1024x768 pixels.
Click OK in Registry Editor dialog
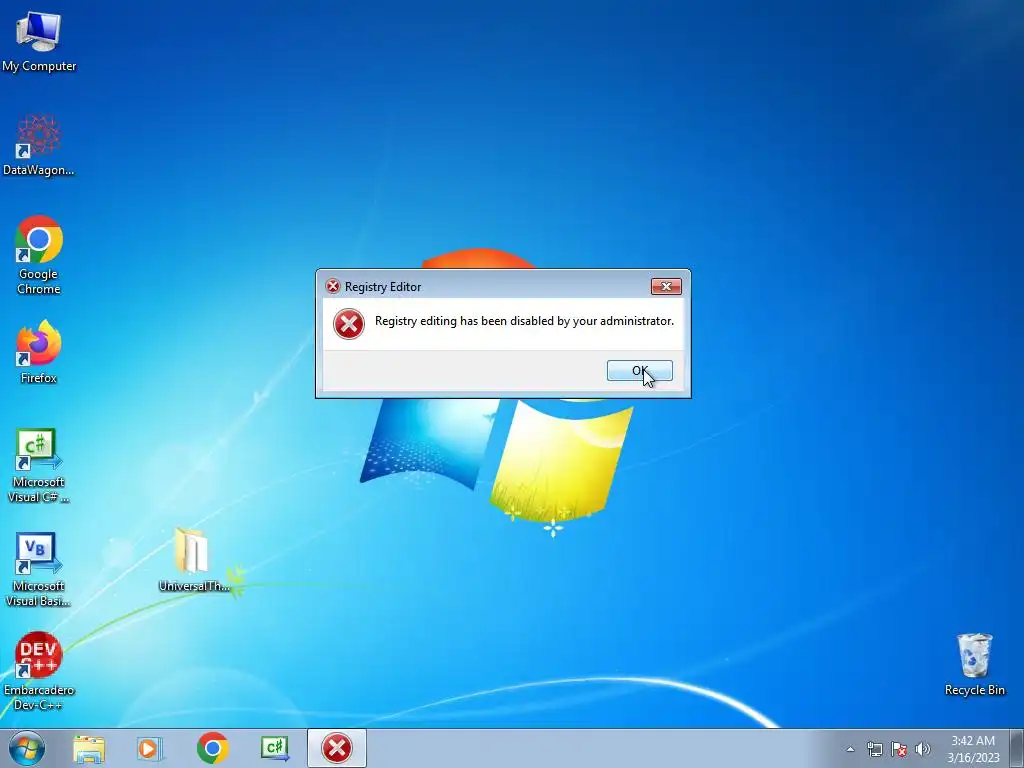[639, 370]
